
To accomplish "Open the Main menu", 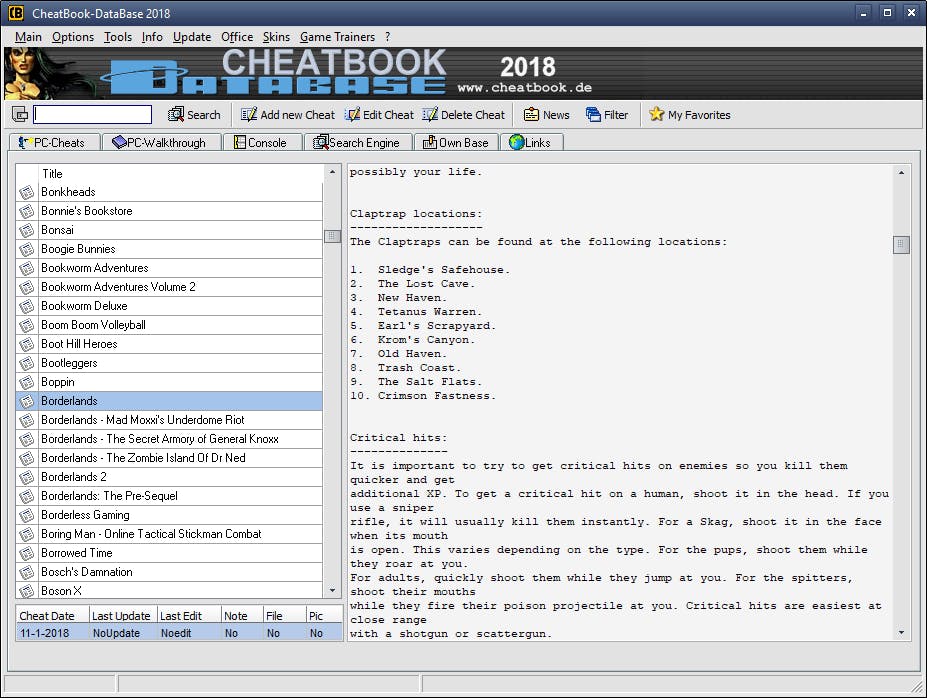I will point(28,37).
